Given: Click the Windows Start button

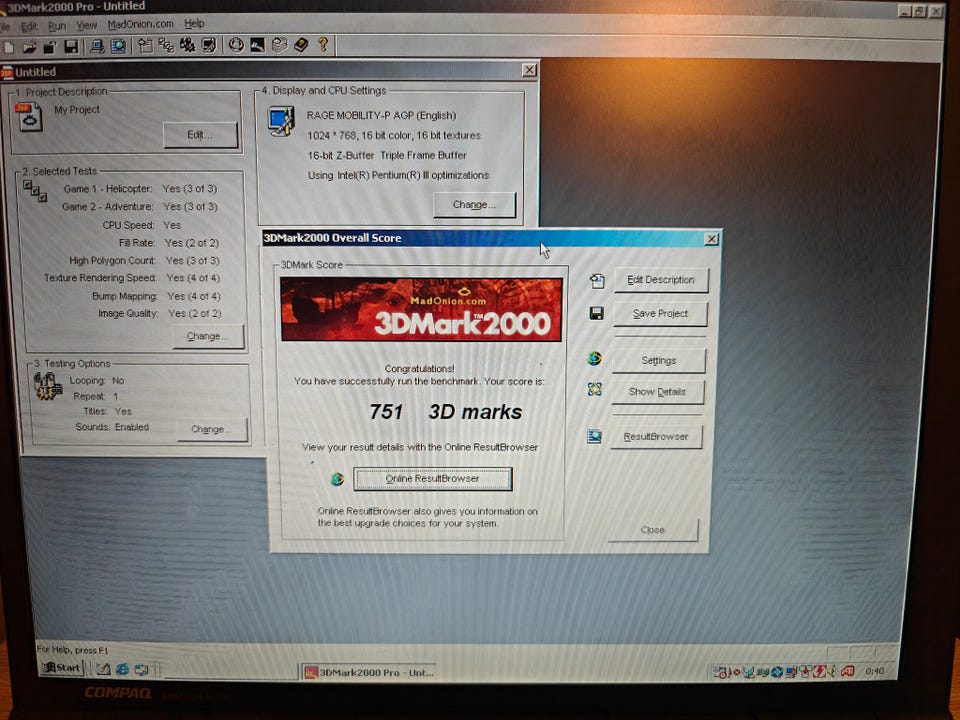Looking at the screenshot, I should coord(62,667).
